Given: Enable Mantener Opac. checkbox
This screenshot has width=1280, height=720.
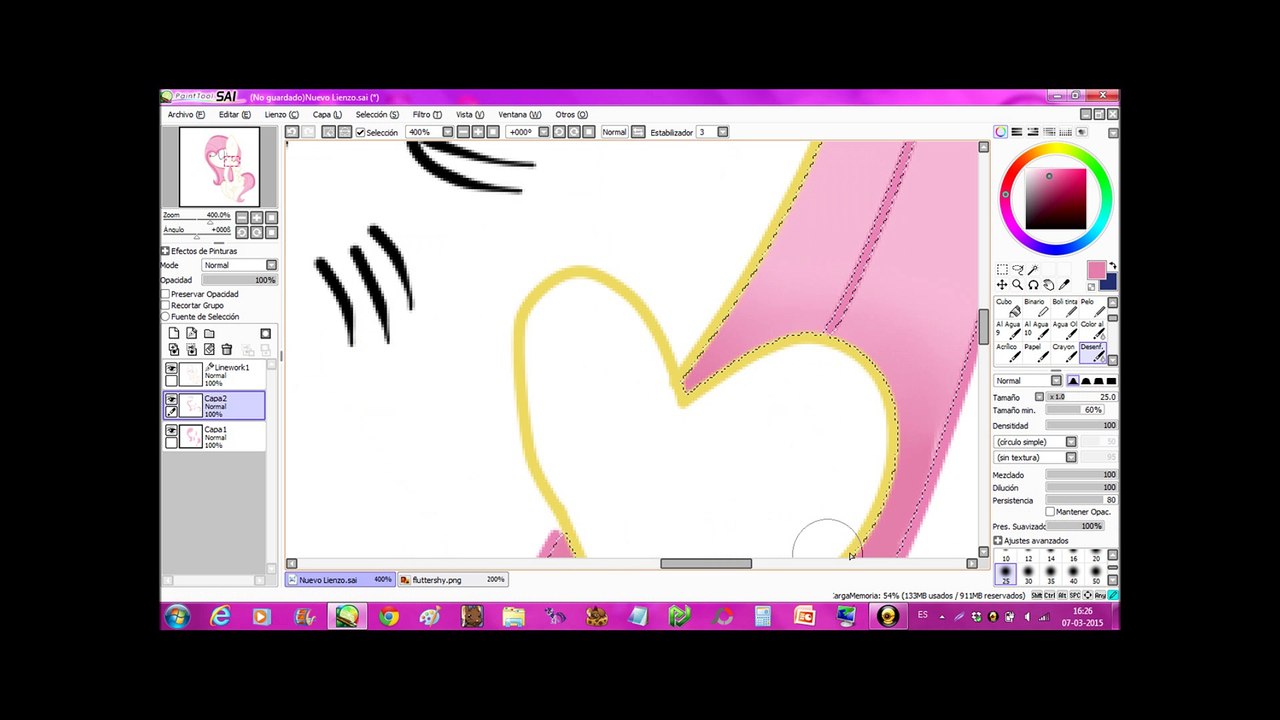Looking at the screenshot, I should 1050,512.
